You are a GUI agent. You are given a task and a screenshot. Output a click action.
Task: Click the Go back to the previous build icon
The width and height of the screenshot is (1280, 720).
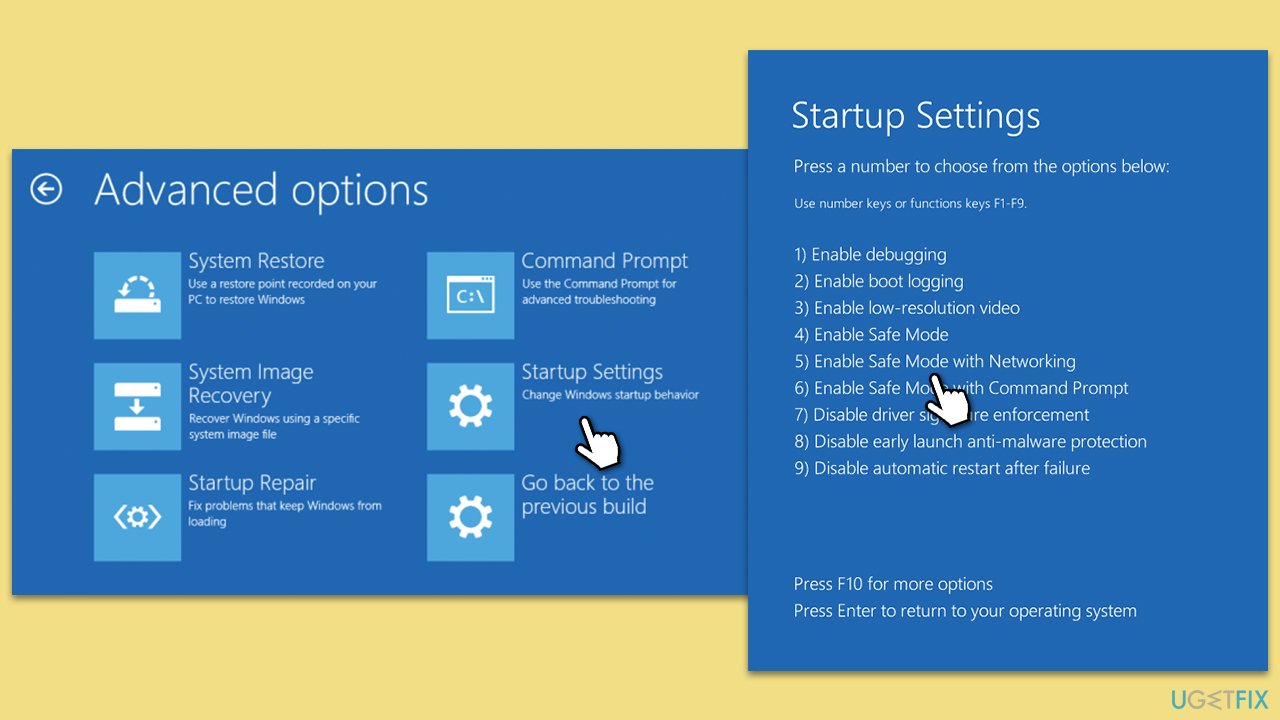point(470,517)
